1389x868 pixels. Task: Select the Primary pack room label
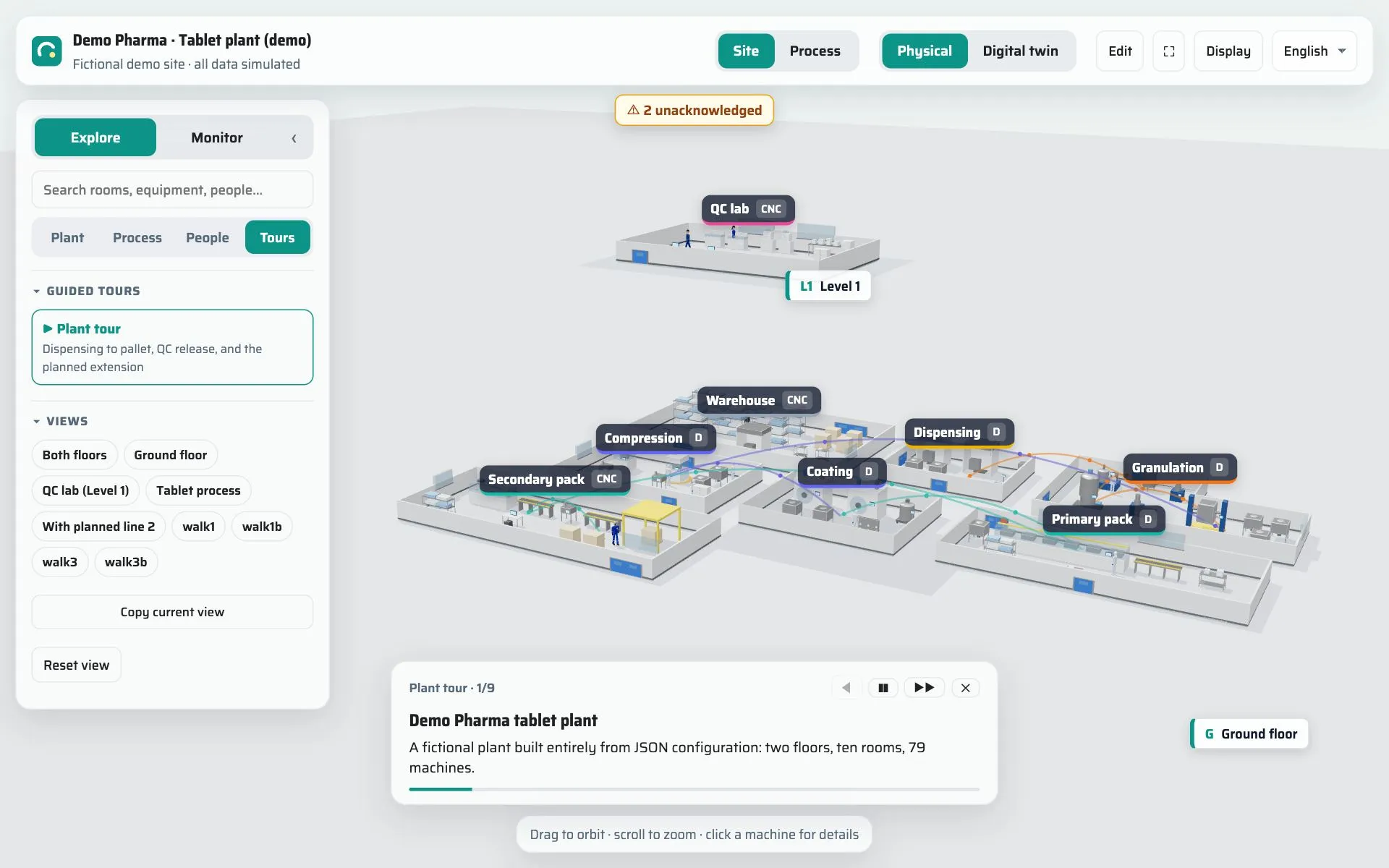(x=1103, y=519)
